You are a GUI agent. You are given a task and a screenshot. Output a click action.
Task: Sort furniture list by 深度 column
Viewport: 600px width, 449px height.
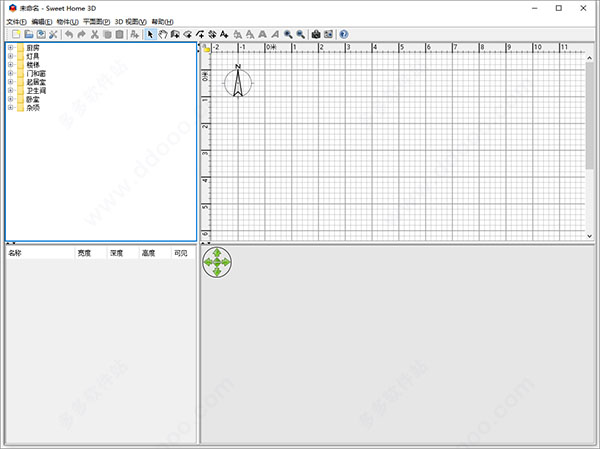tap(122, 253)
